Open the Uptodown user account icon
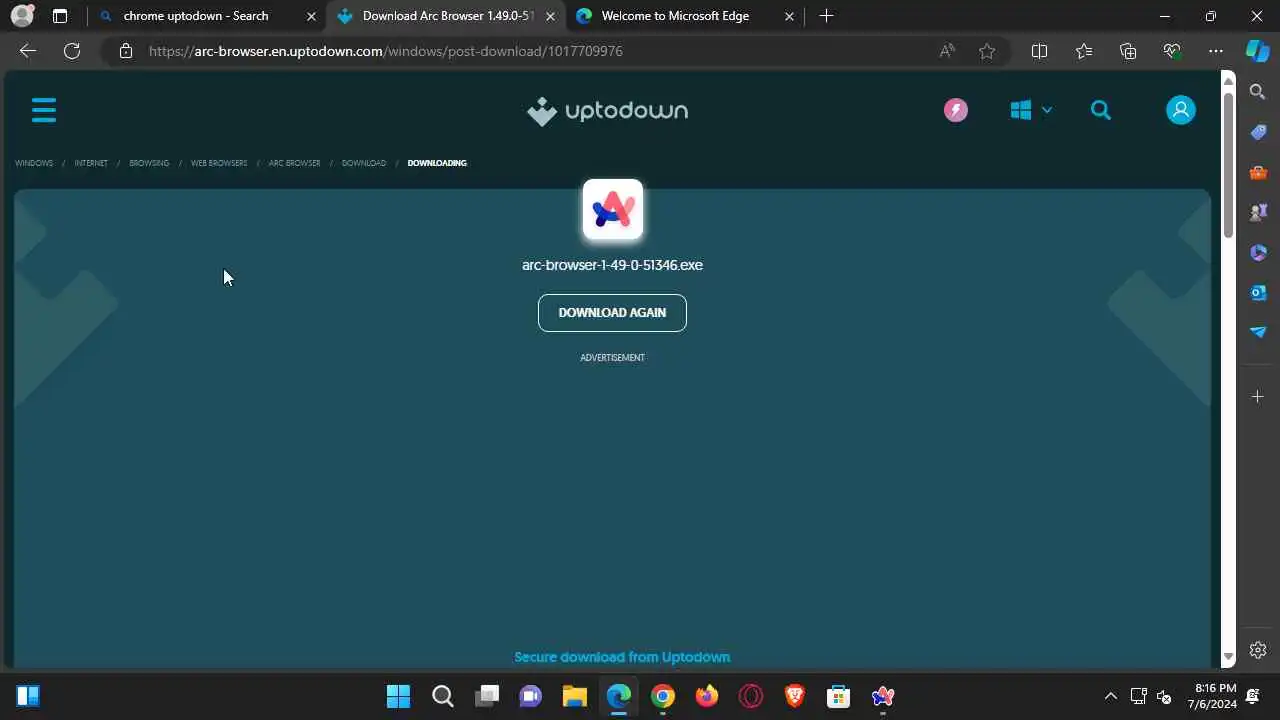Image resolution: width=1280 pixels, height=720 pixels. click(x=1181, y=110)
